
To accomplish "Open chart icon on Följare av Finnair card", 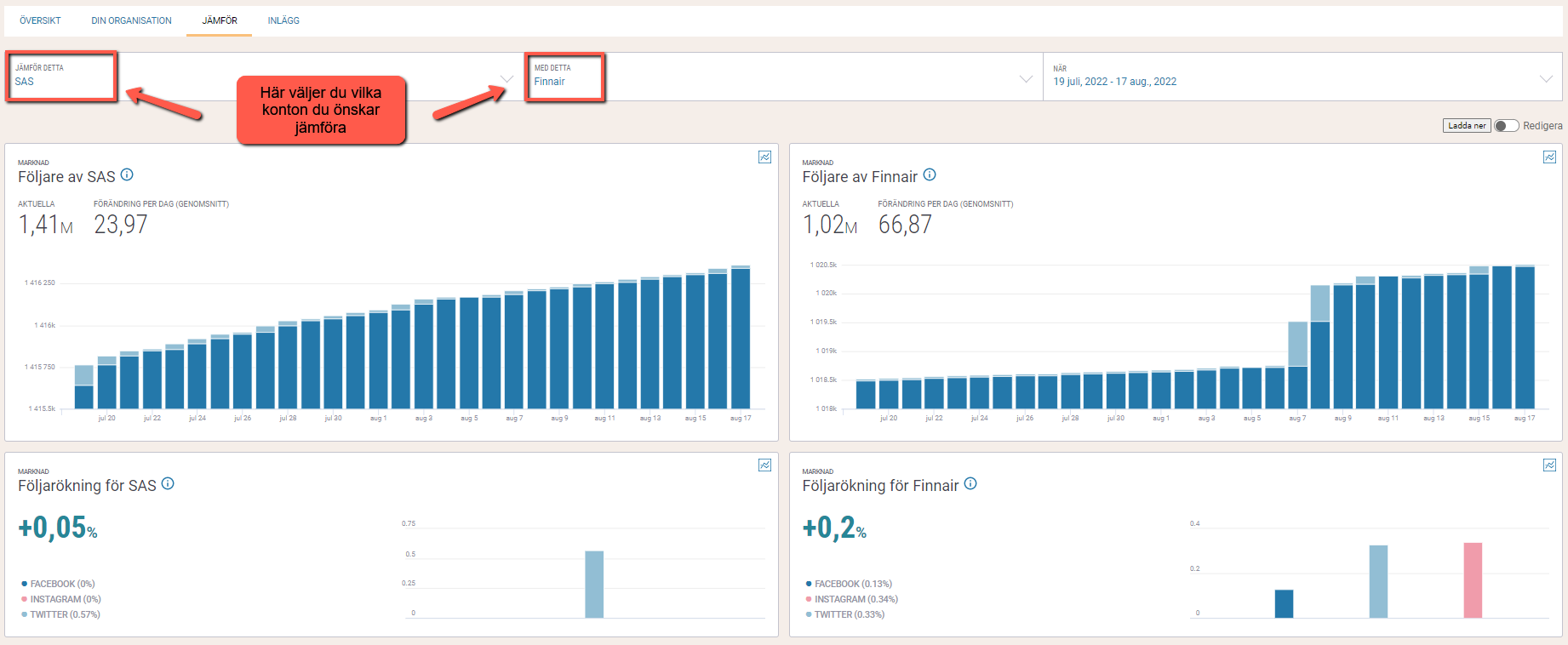I will [1549, 157].
